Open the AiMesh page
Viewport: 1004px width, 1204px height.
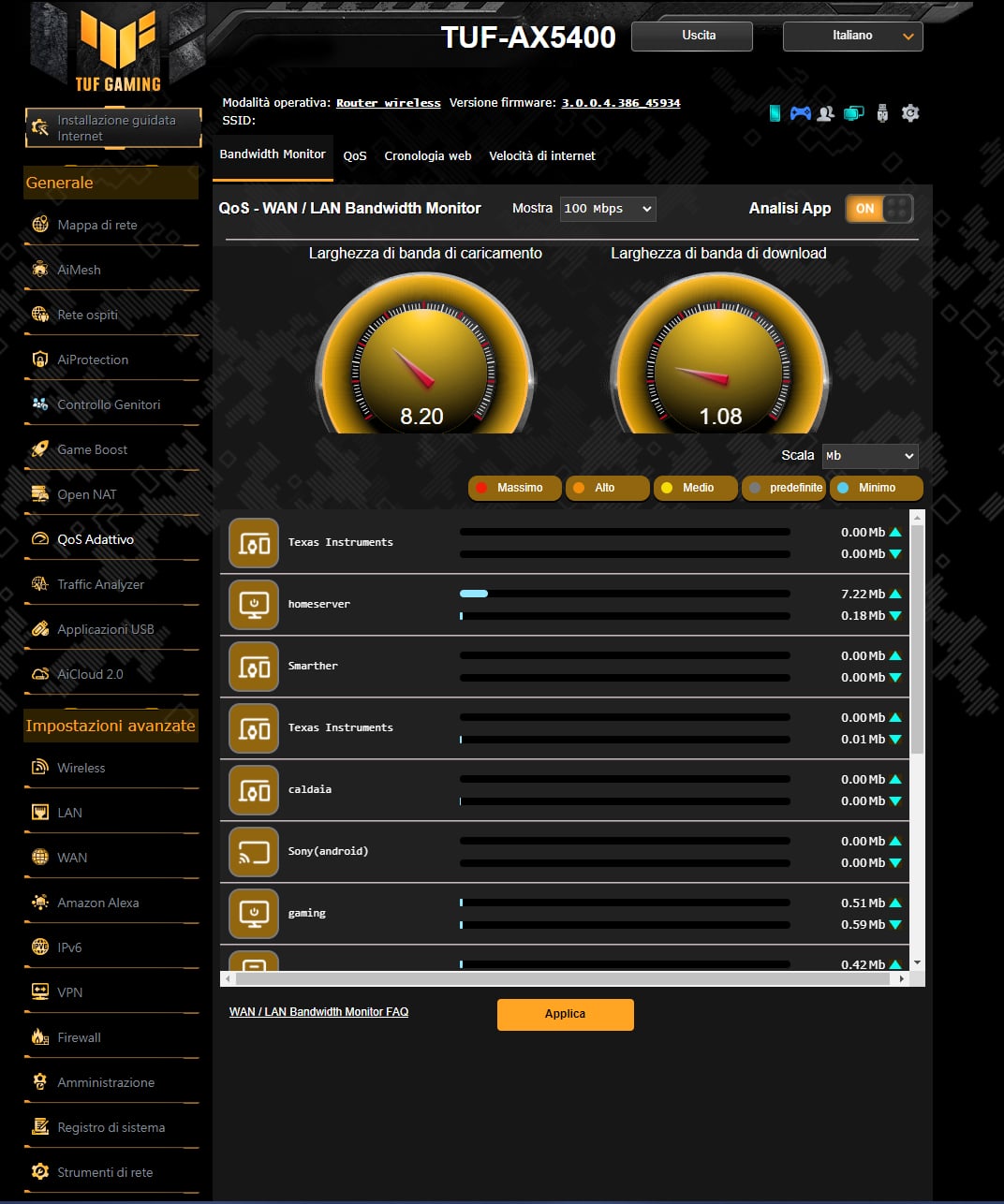pyautogui.click(x=111, y=270)
